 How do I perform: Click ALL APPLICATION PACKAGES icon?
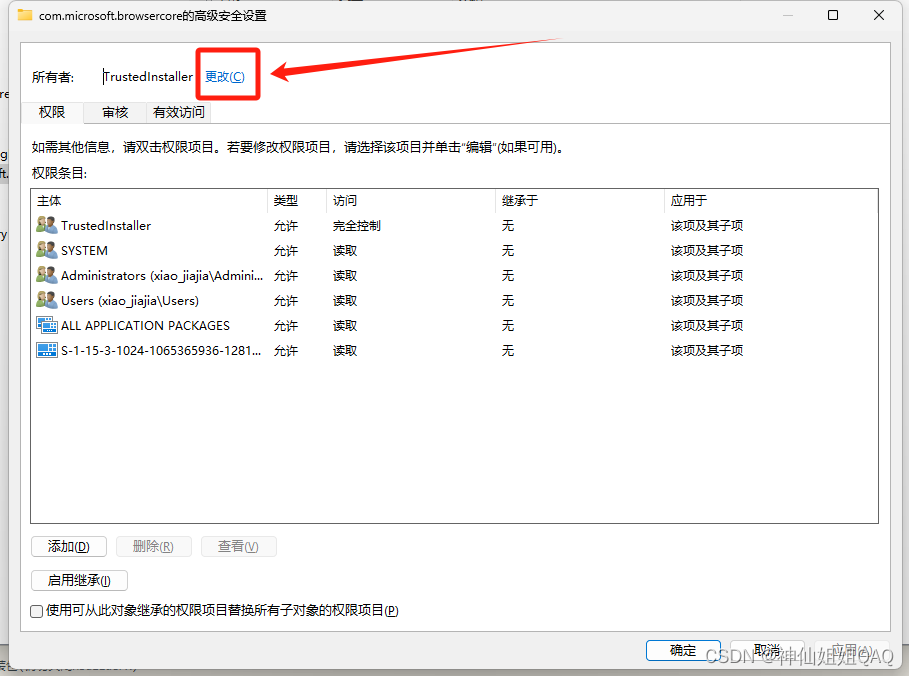(46, 325)
